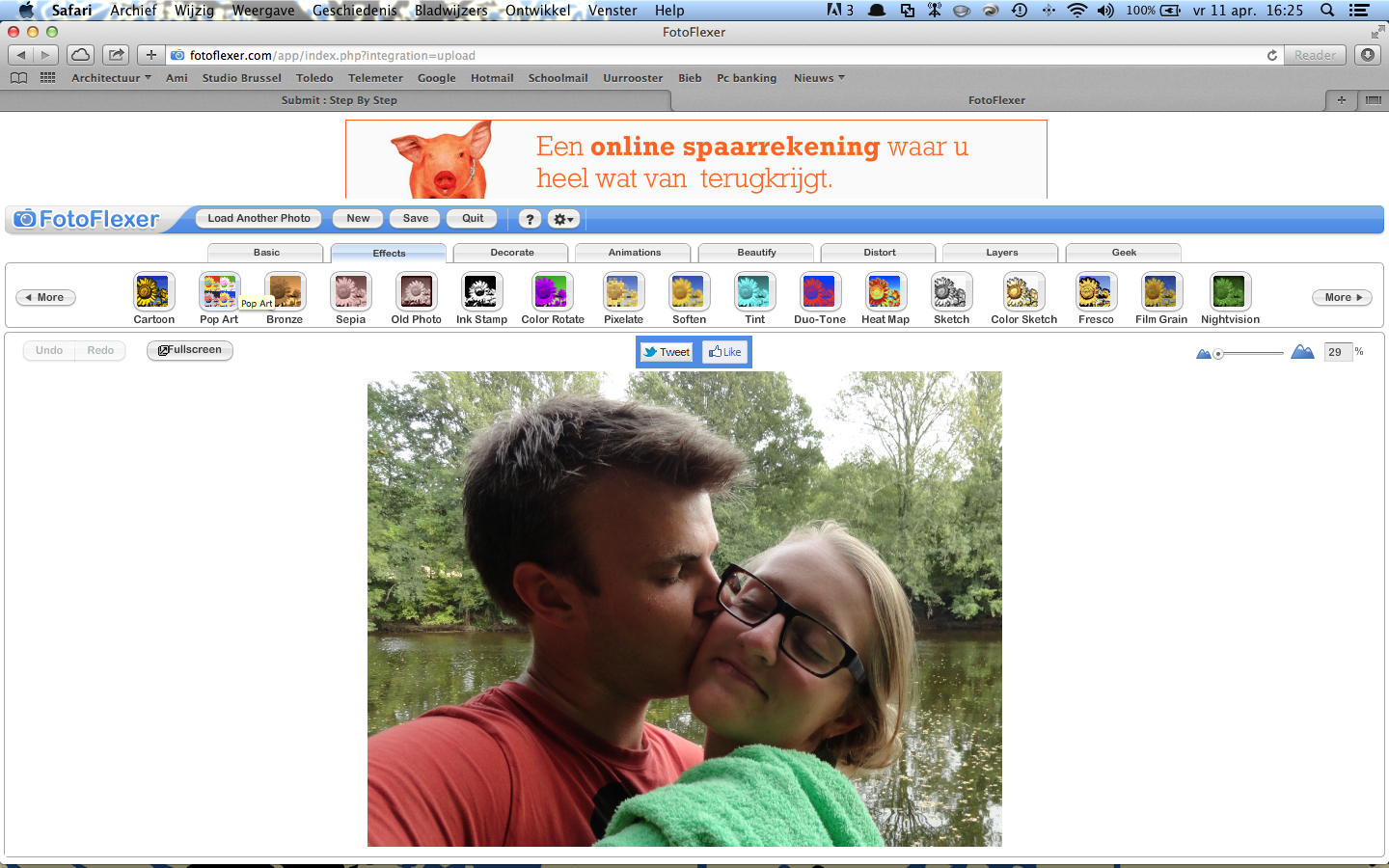Click Safari iCloud tabs icon

(x=81, y=55)
